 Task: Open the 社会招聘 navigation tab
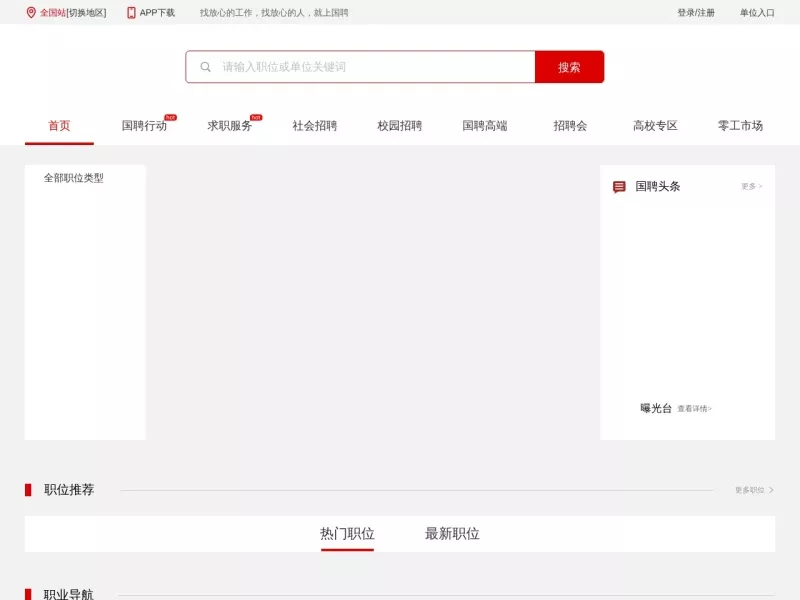314,126
